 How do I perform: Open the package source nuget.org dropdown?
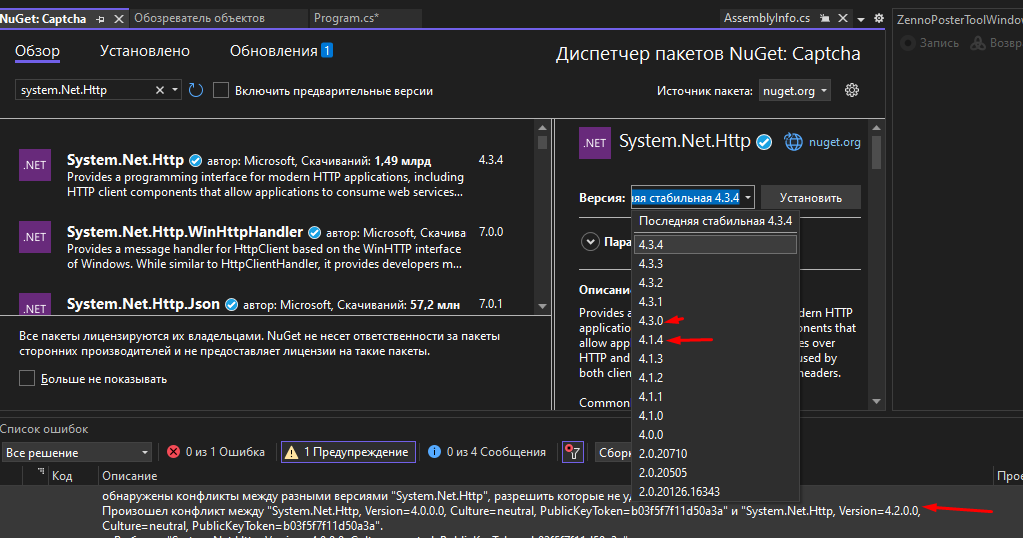pyautogui.click(x=794, y=90)
